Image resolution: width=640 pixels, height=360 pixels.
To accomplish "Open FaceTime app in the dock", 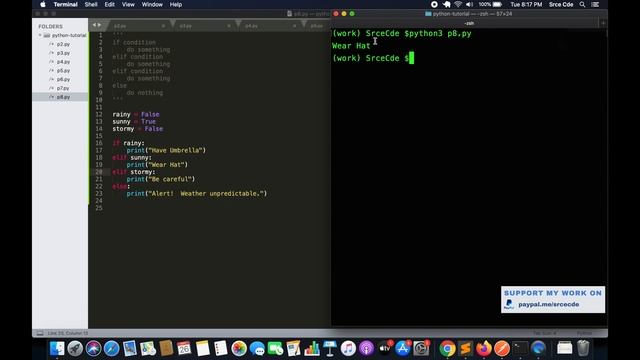I will coord(275,348).
